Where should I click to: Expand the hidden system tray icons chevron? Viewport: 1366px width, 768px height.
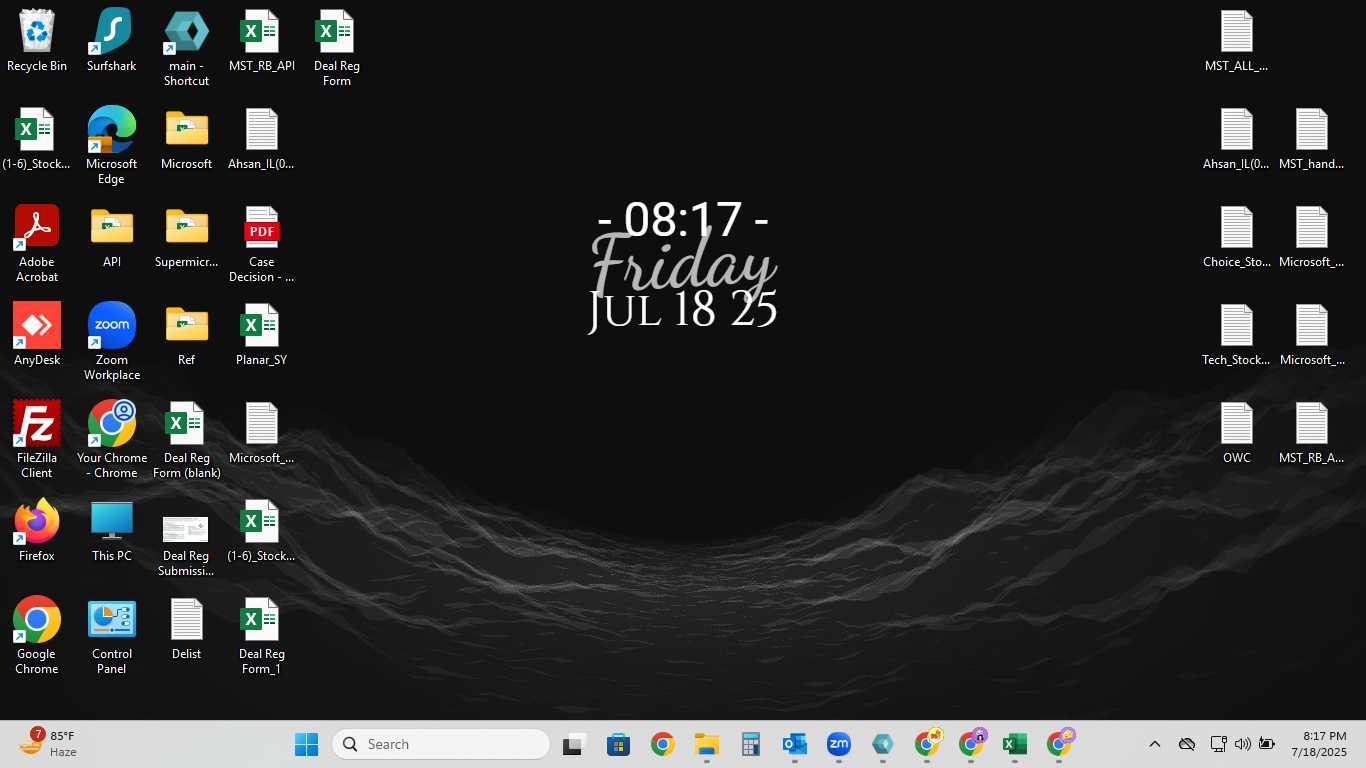[x=1154, y=744]
